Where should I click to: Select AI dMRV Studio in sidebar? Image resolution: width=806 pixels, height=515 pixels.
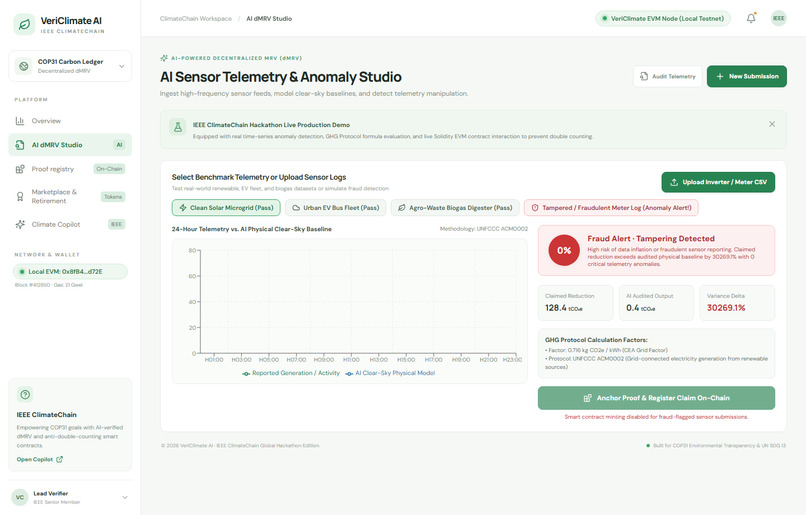(70, 145)
